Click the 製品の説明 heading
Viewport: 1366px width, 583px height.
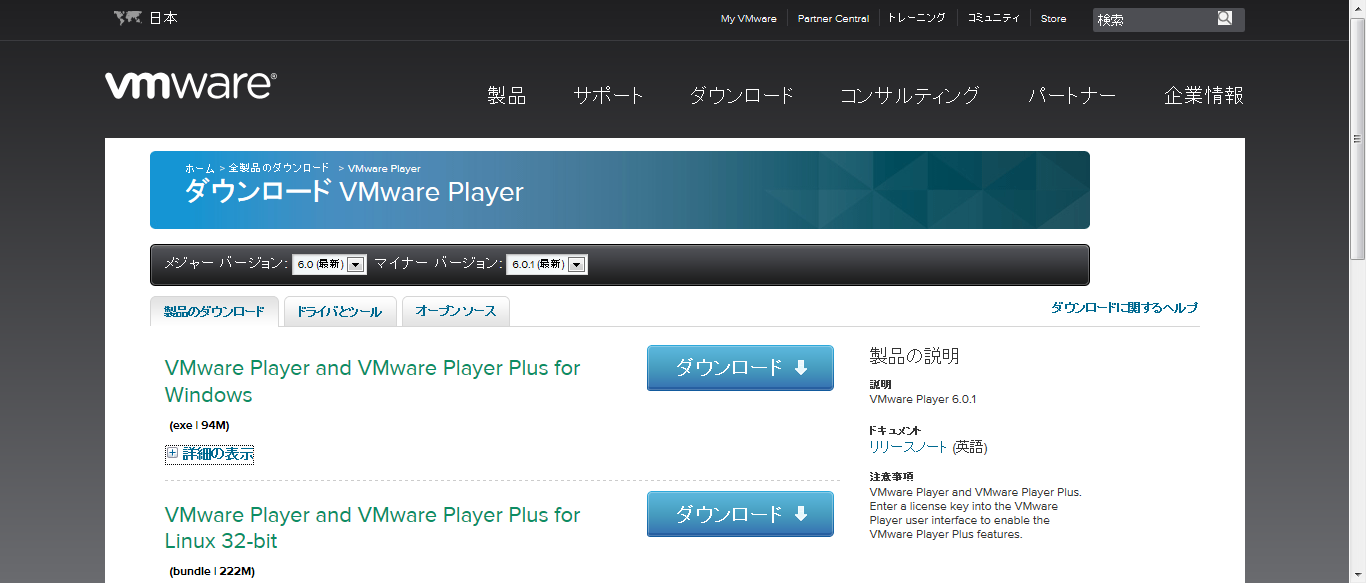point(914,356)
